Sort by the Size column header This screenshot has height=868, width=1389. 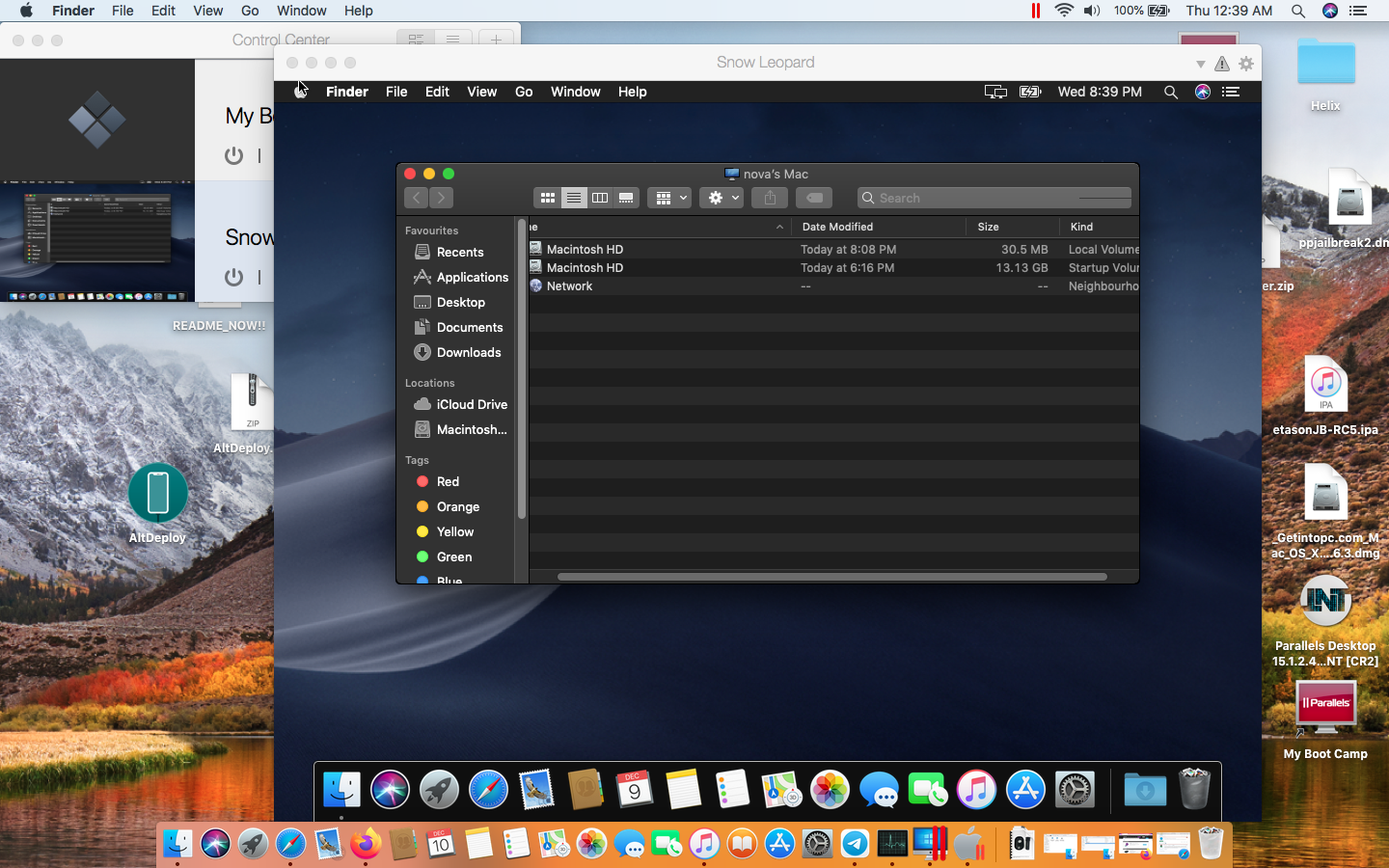point(1012,227)
